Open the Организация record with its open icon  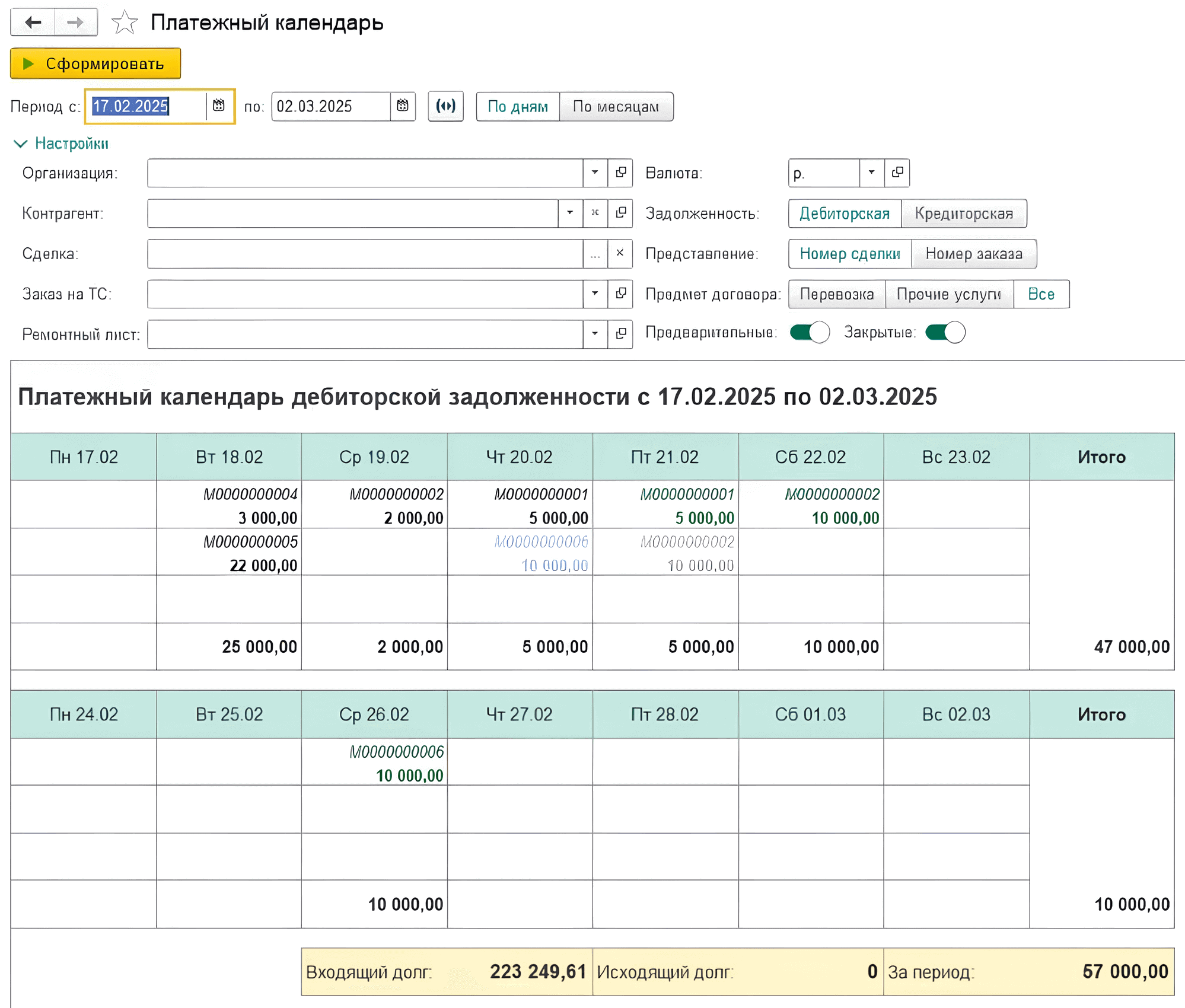(620, 173)
